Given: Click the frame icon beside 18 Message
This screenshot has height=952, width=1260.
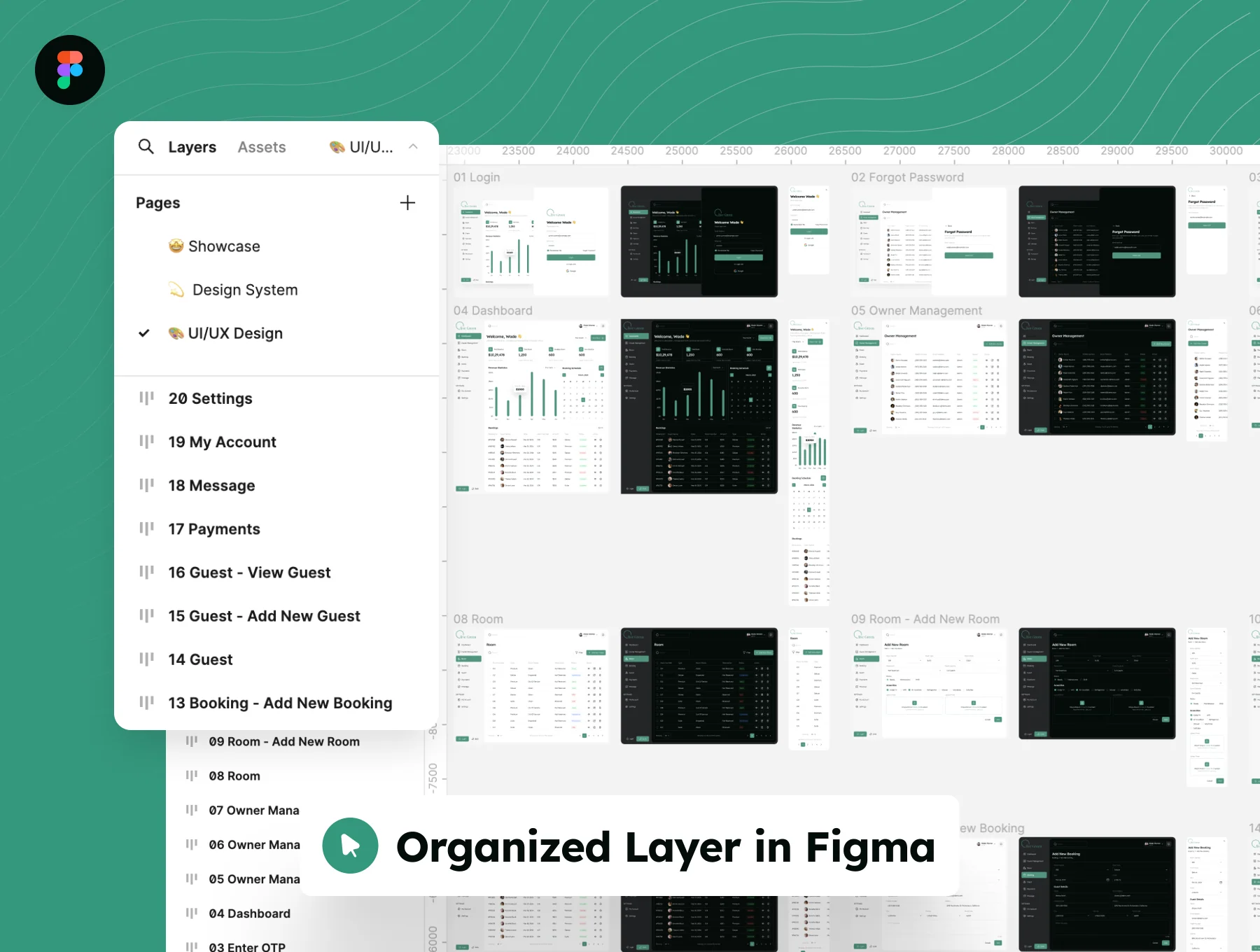Looking at the screenshot, I should (146, 485).
